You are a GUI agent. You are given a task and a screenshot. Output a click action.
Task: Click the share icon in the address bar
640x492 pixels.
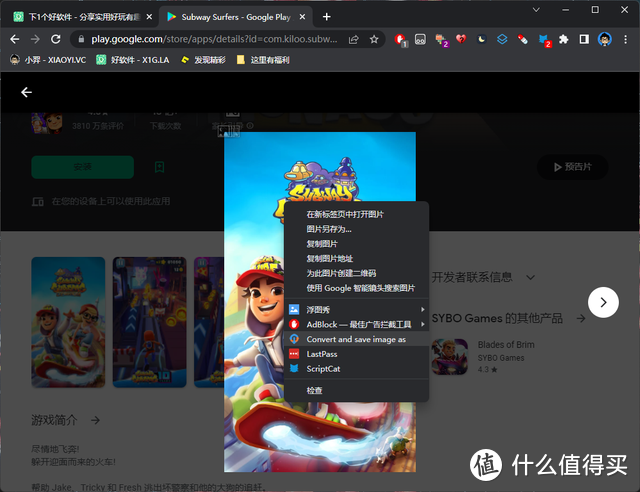pyautogui.click(x=353, y=40)
